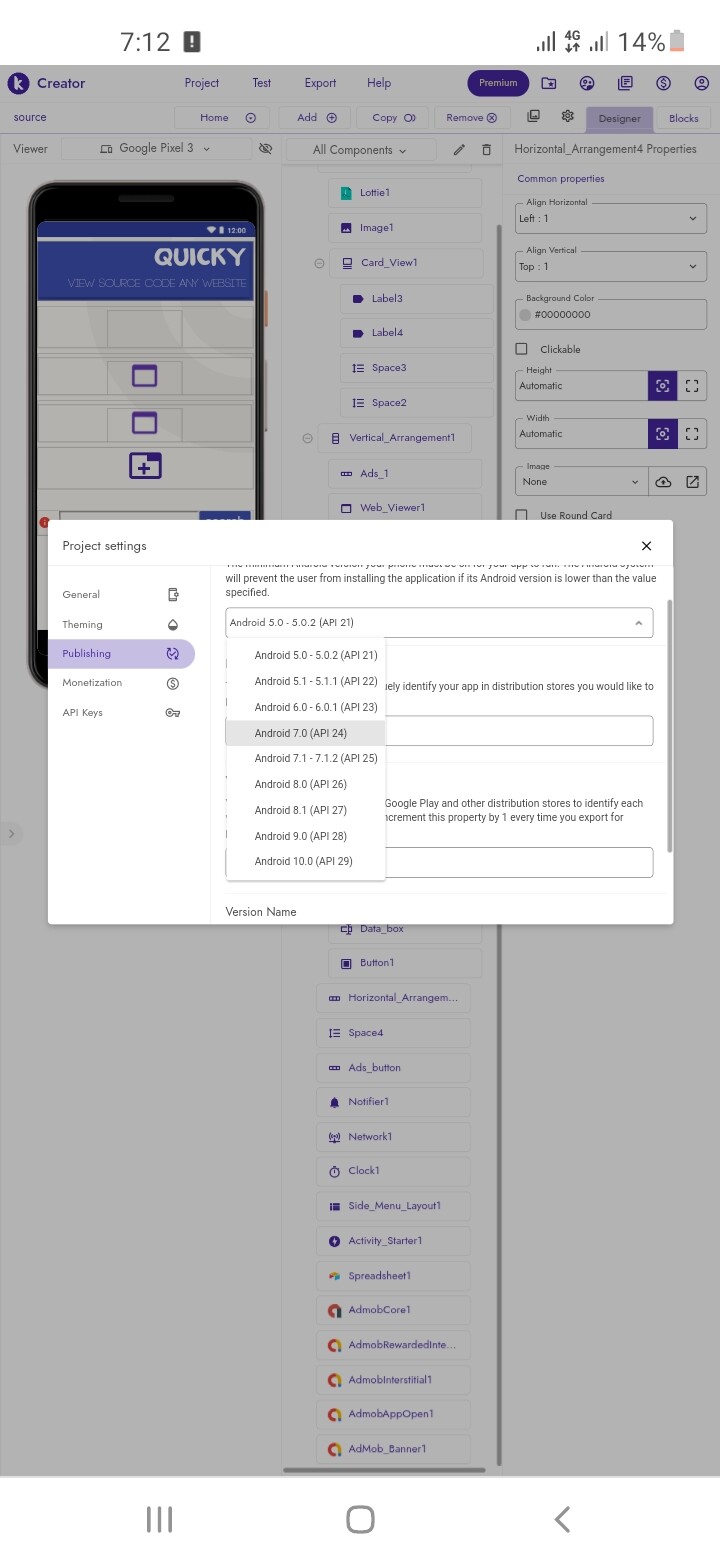Click the copy screens icon beside settings gear

(x=534, y=116)
